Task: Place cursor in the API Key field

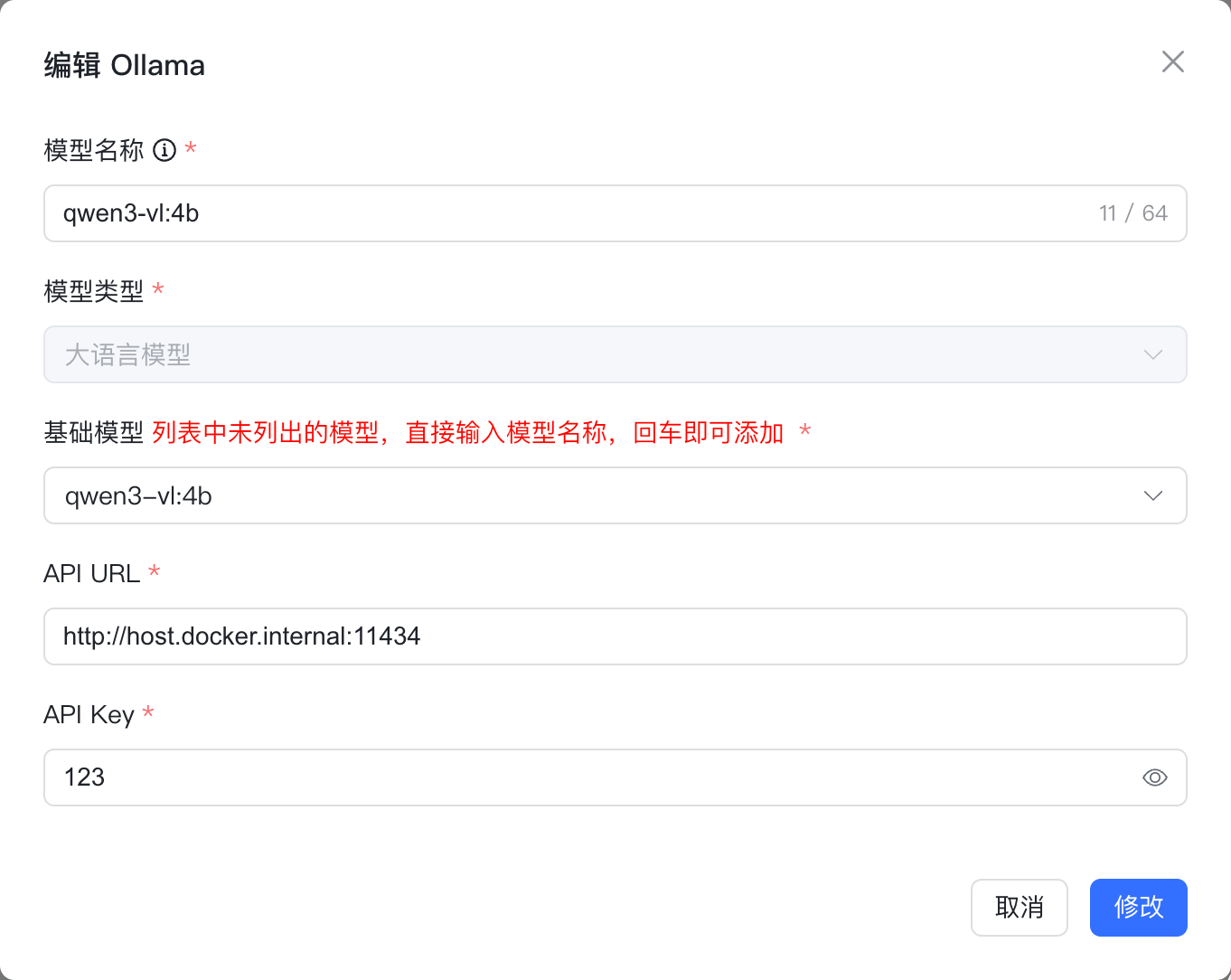Action: coord(587,777)
